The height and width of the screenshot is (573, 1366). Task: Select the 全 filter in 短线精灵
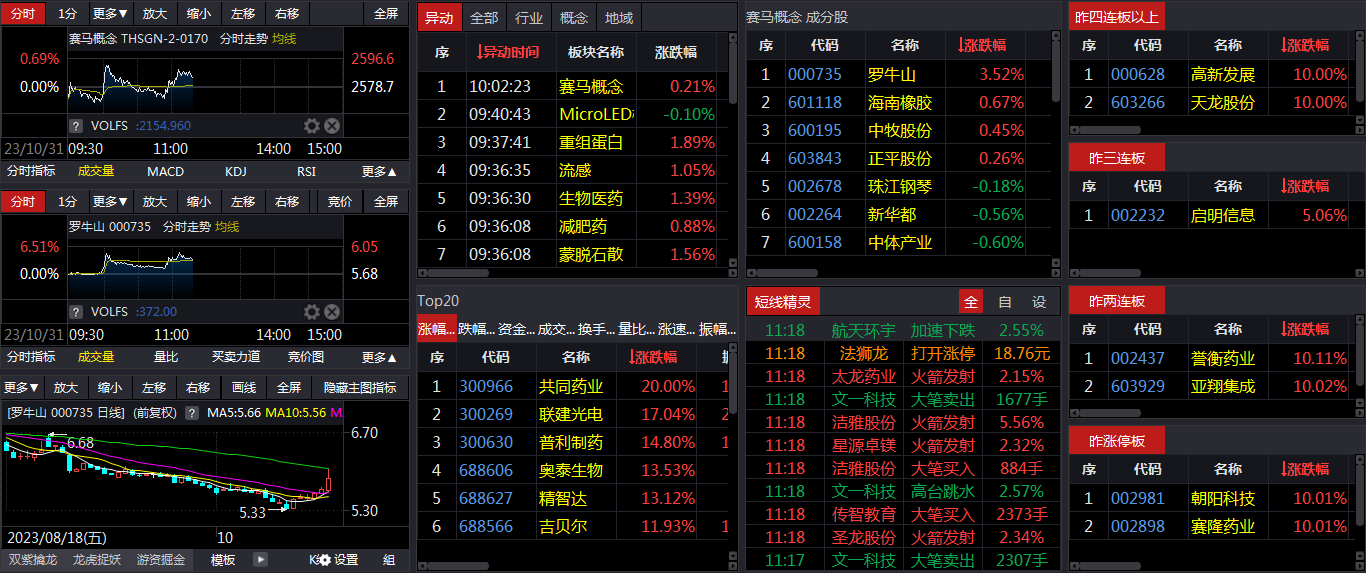pos(970,302)
